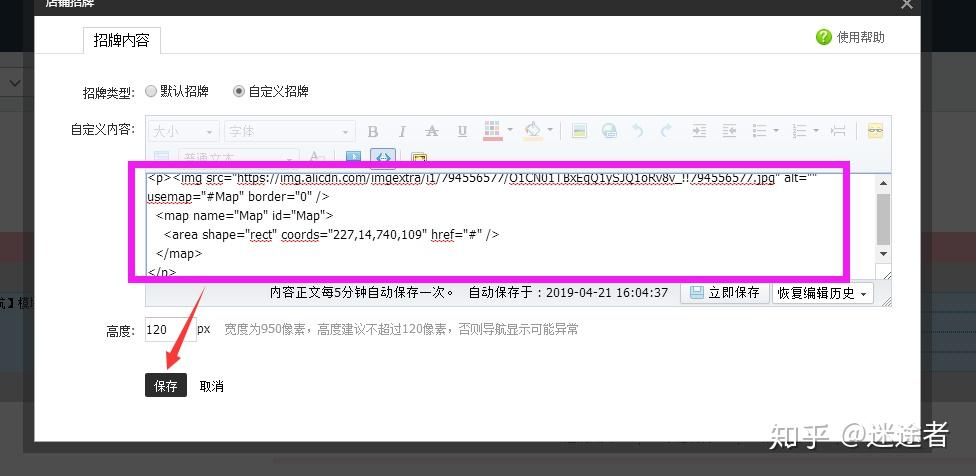Click the editor vertical scrollbar thumb
This screenshot has height=476, width=976.
883,219
